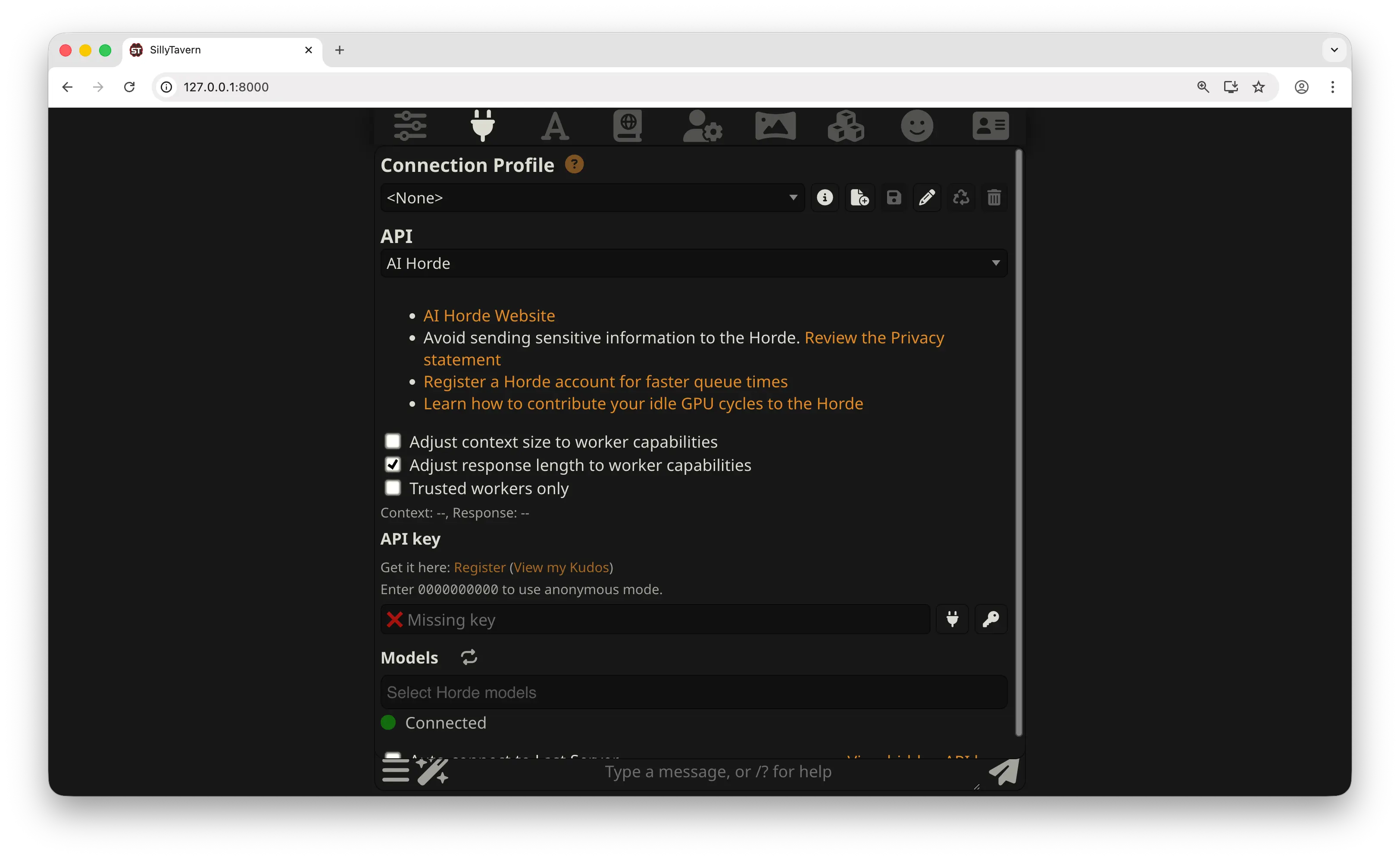This screenshot has height=860, width=1400.
Task: Click the View my Kudos link
Action: pyautogui.click(x=561, y=567)
